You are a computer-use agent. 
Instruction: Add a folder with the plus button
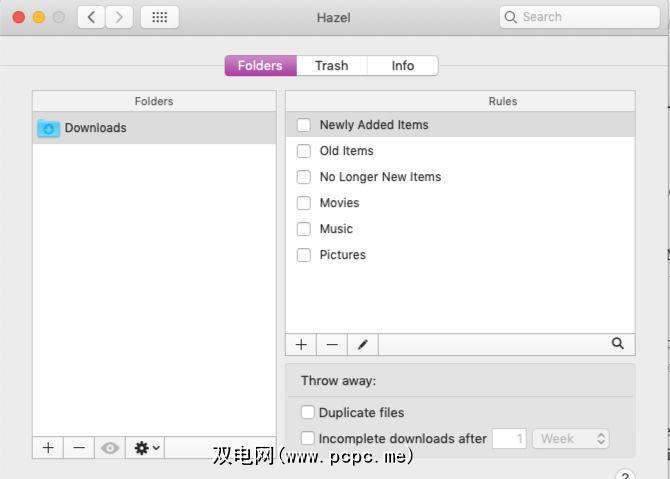[x=48, y=448]
